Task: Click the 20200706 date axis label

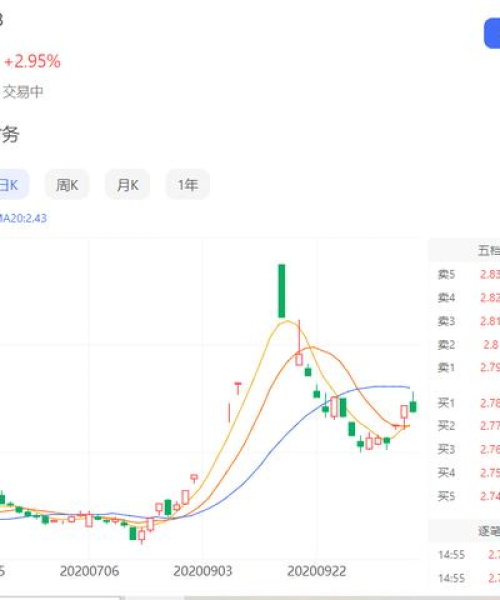Action: click(89, 571)
